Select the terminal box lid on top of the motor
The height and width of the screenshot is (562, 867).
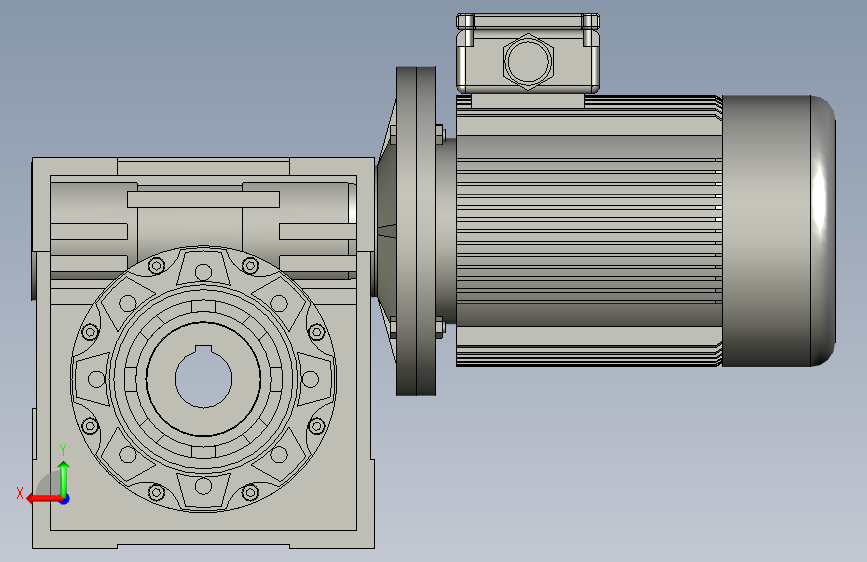pyautogui.click(x=528, y=22)
